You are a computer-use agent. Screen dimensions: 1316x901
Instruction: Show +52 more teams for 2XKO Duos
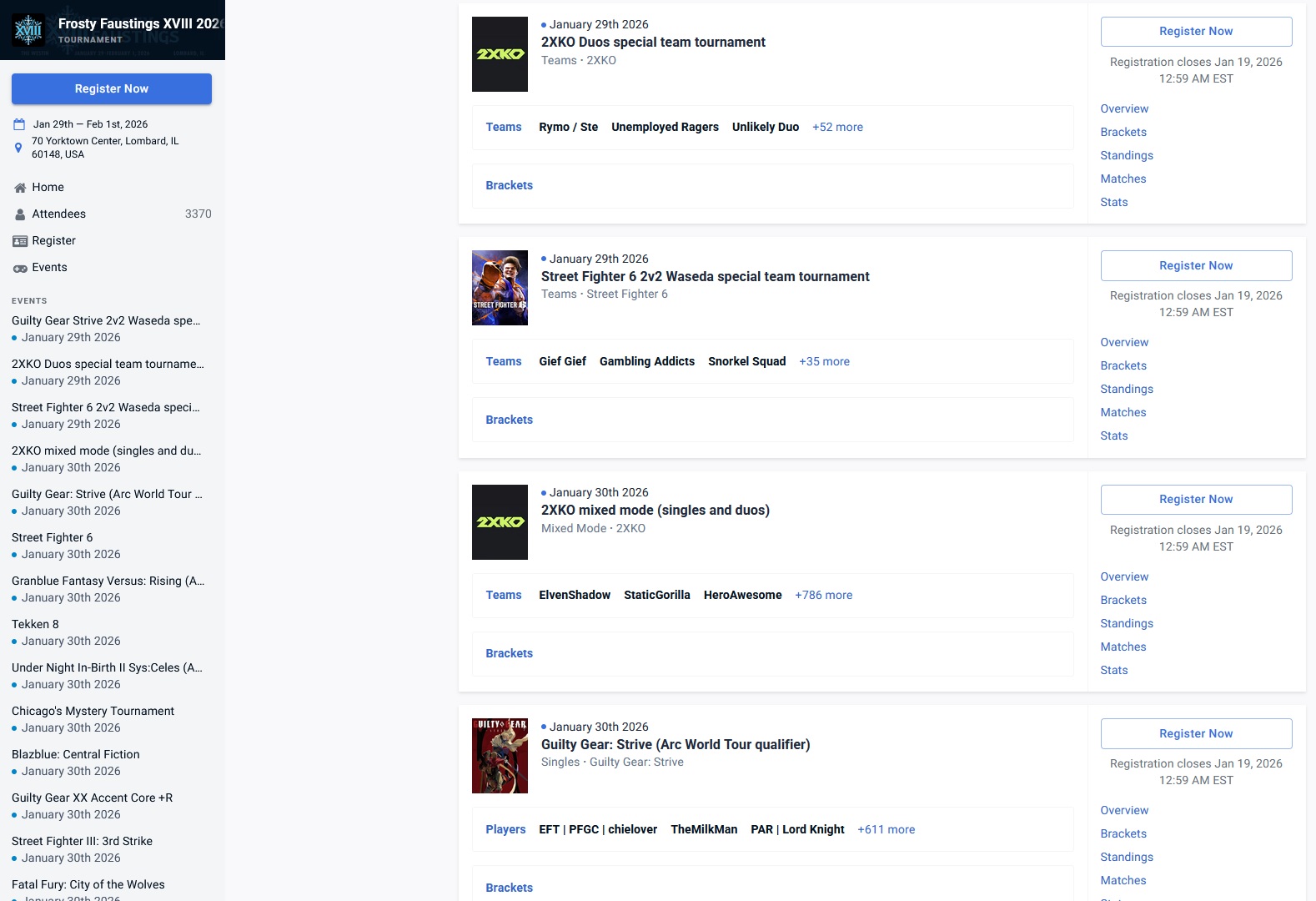[837, 128]
